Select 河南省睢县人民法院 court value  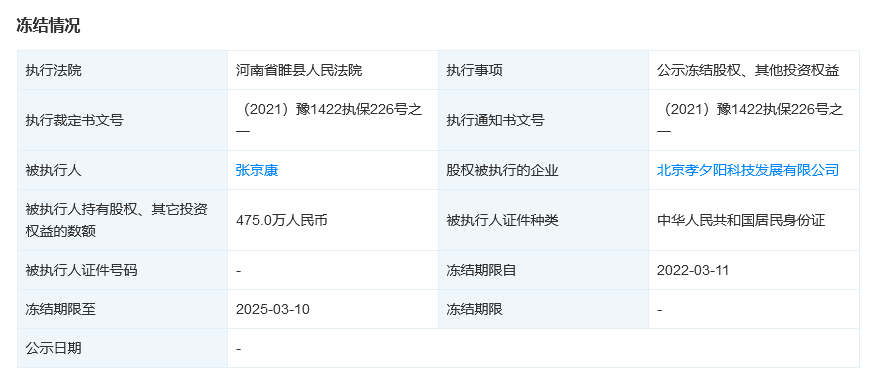299,71
